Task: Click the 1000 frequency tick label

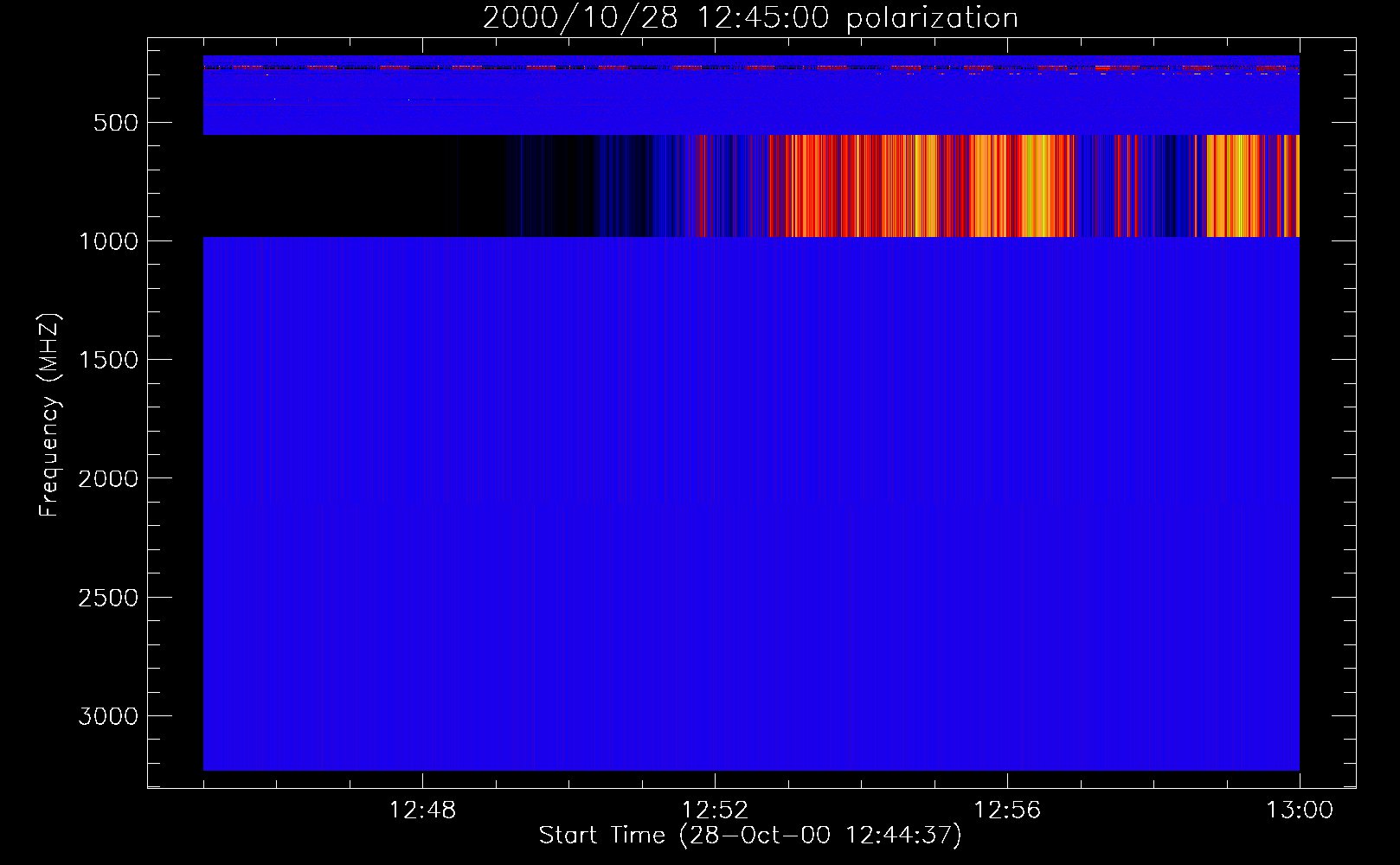Action: tap(108, 241)
